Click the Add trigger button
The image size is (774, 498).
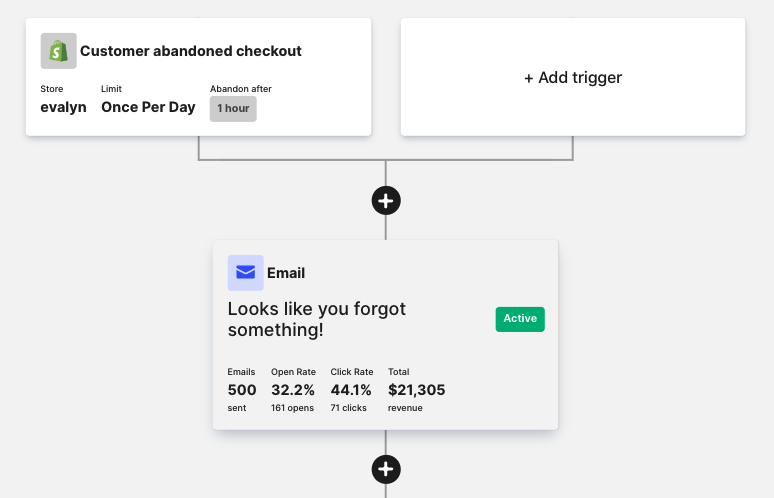click(573, 77)
